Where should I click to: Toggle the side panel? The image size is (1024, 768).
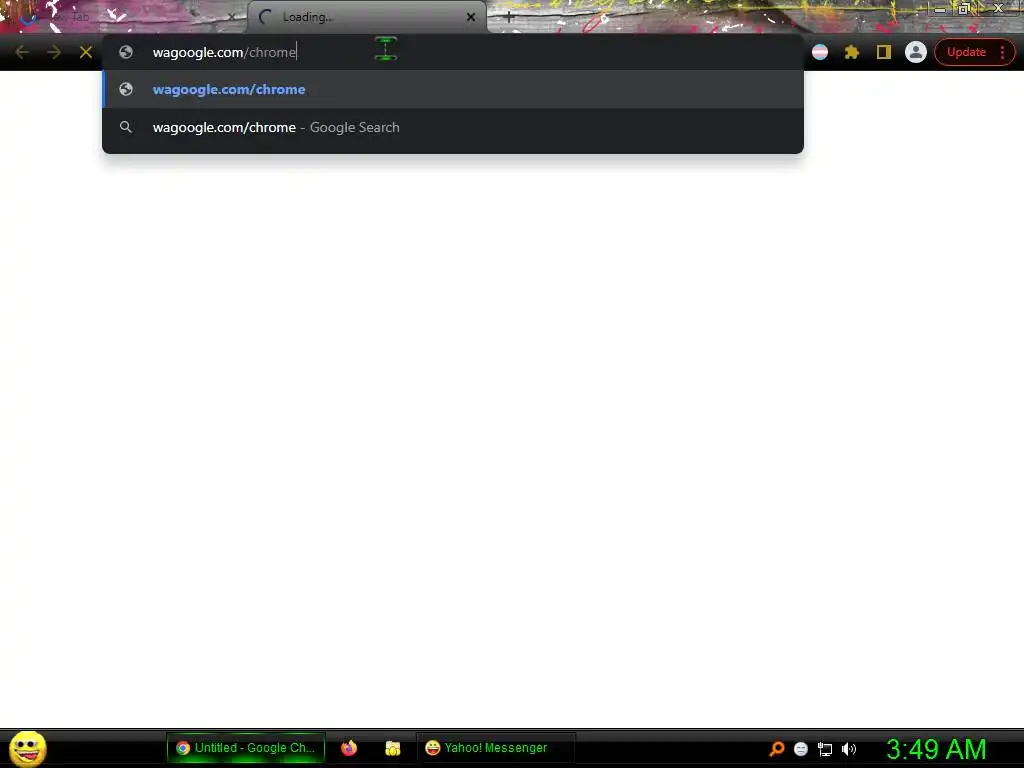(x=884, y=52)
